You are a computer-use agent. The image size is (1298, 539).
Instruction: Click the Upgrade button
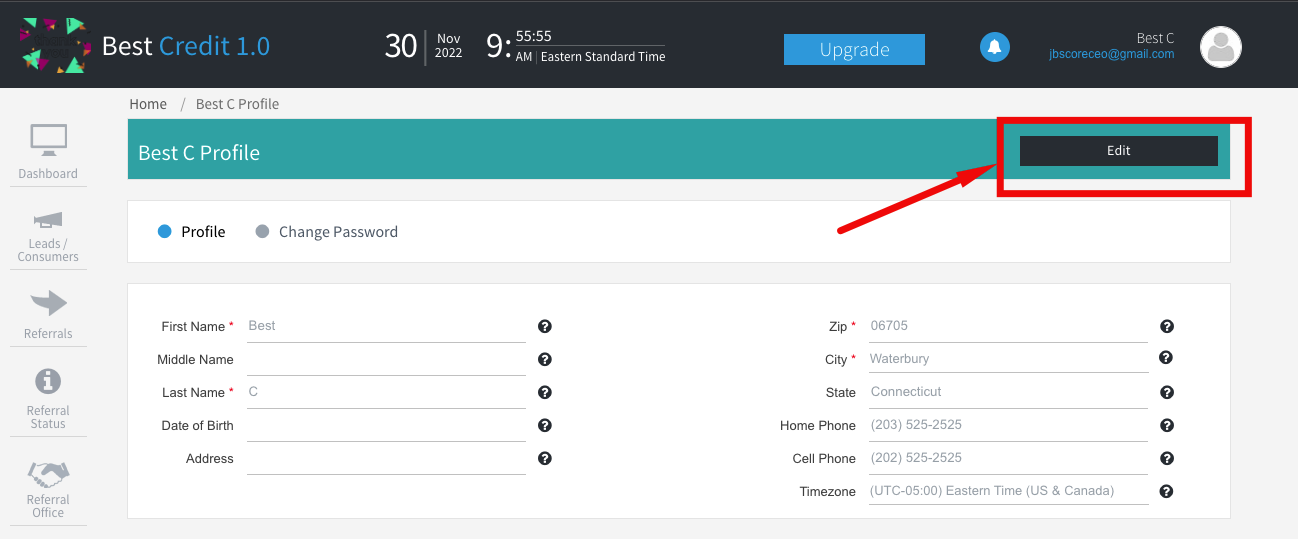click(x=854, y=49)
